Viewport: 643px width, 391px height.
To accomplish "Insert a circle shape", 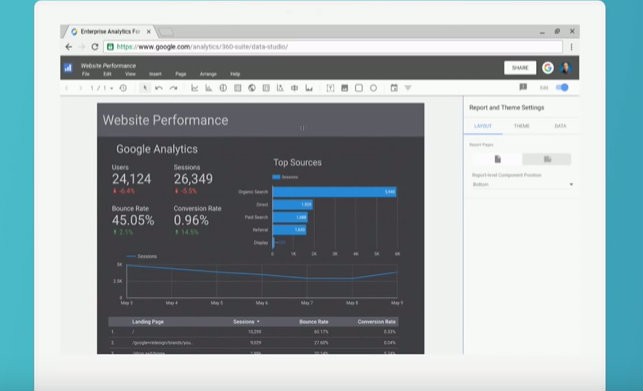I will click(x=373, y=88).
